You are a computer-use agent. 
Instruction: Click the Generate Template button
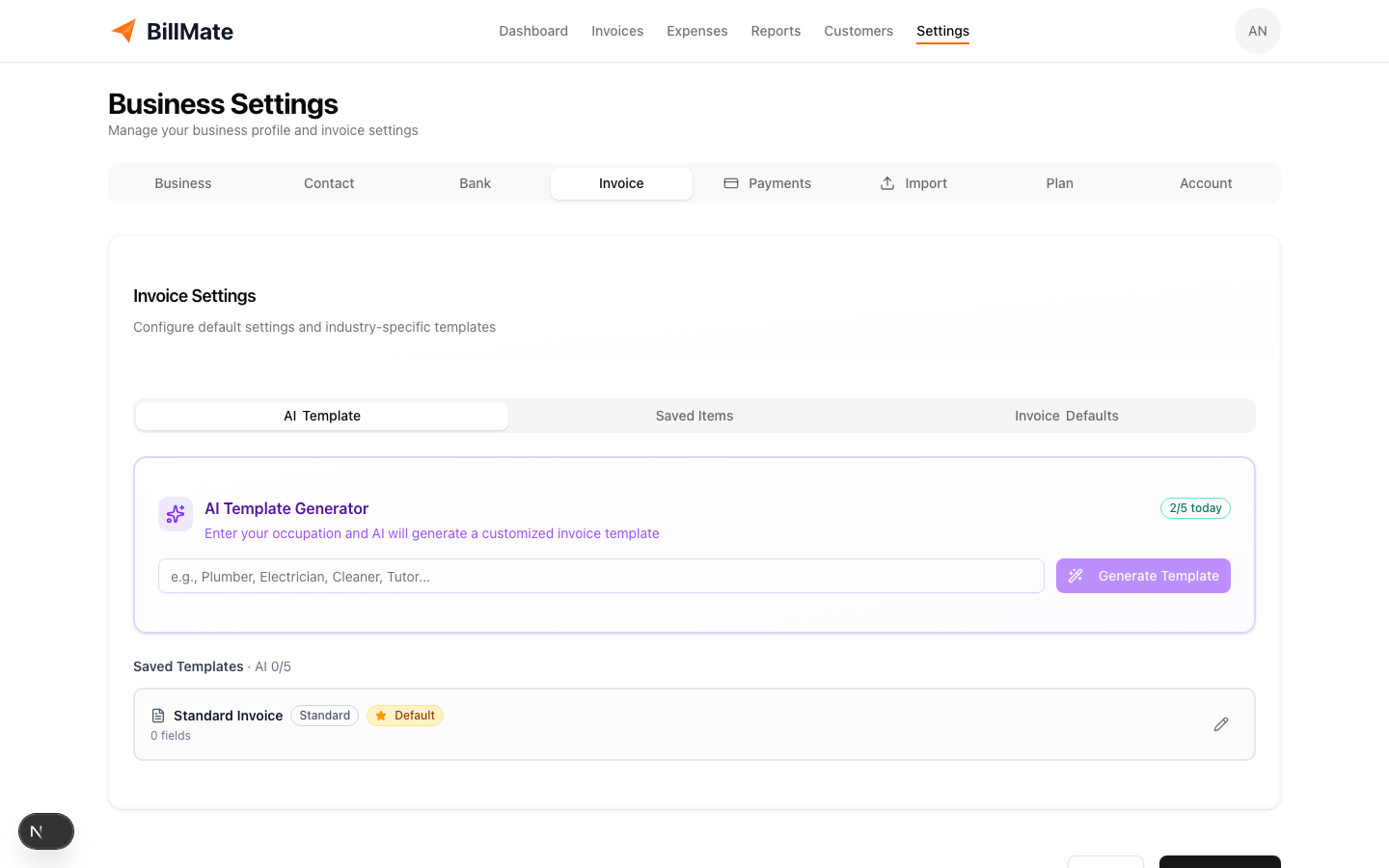point(1143,575)
